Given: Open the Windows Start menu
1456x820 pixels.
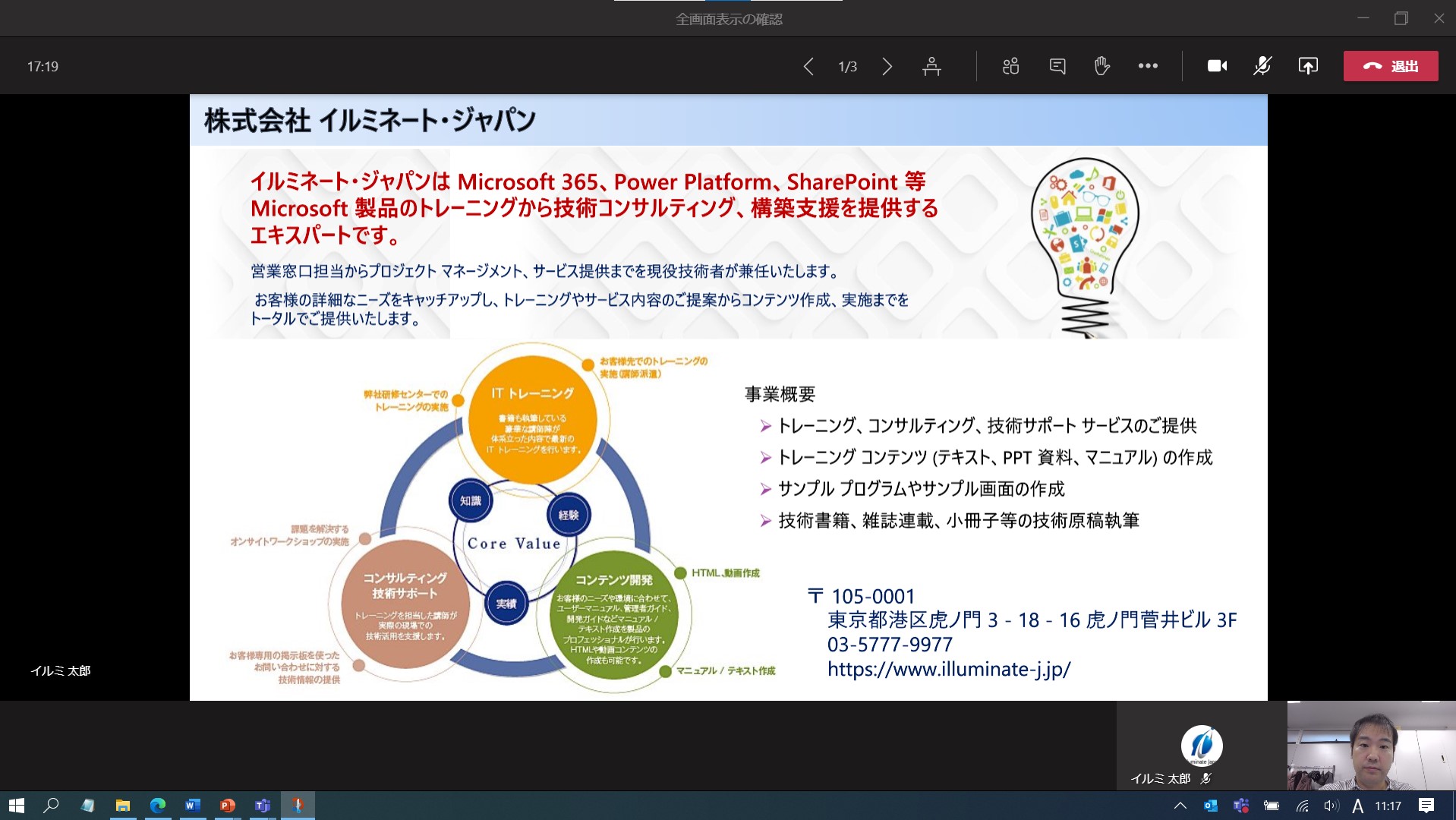Looking at the screenshot, I should (17, 806).
